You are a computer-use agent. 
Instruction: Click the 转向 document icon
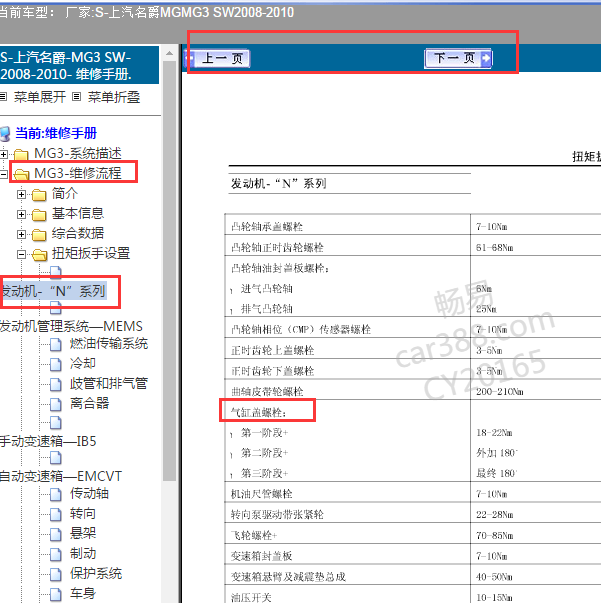pos(56,515)
